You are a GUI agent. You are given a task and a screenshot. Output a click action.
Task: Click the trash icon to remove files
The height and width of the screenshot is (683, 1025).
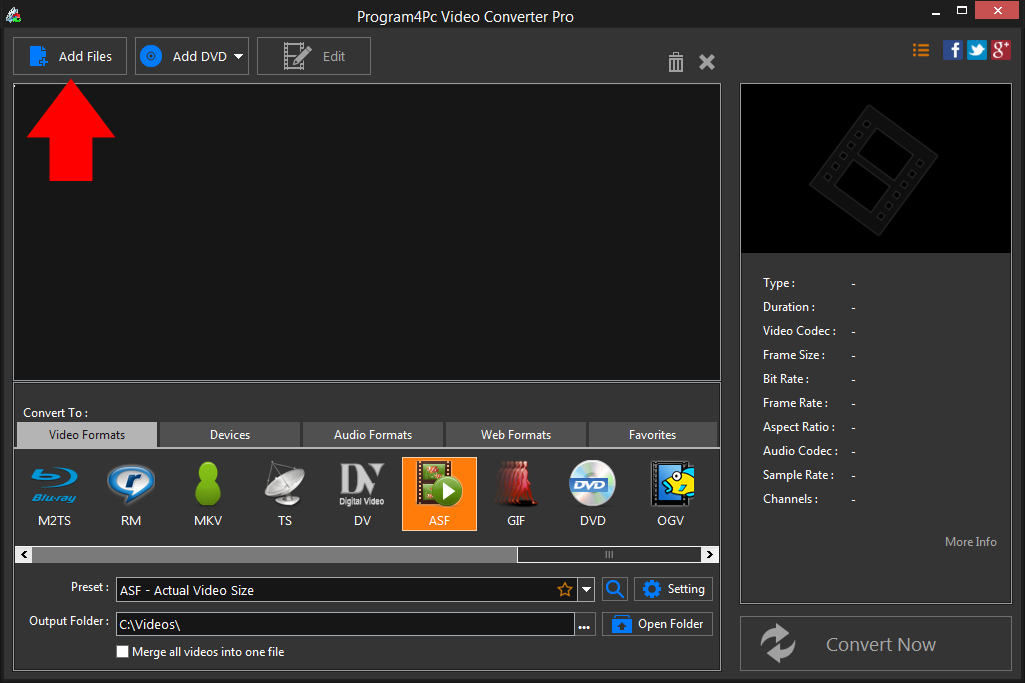click(676, 62)
